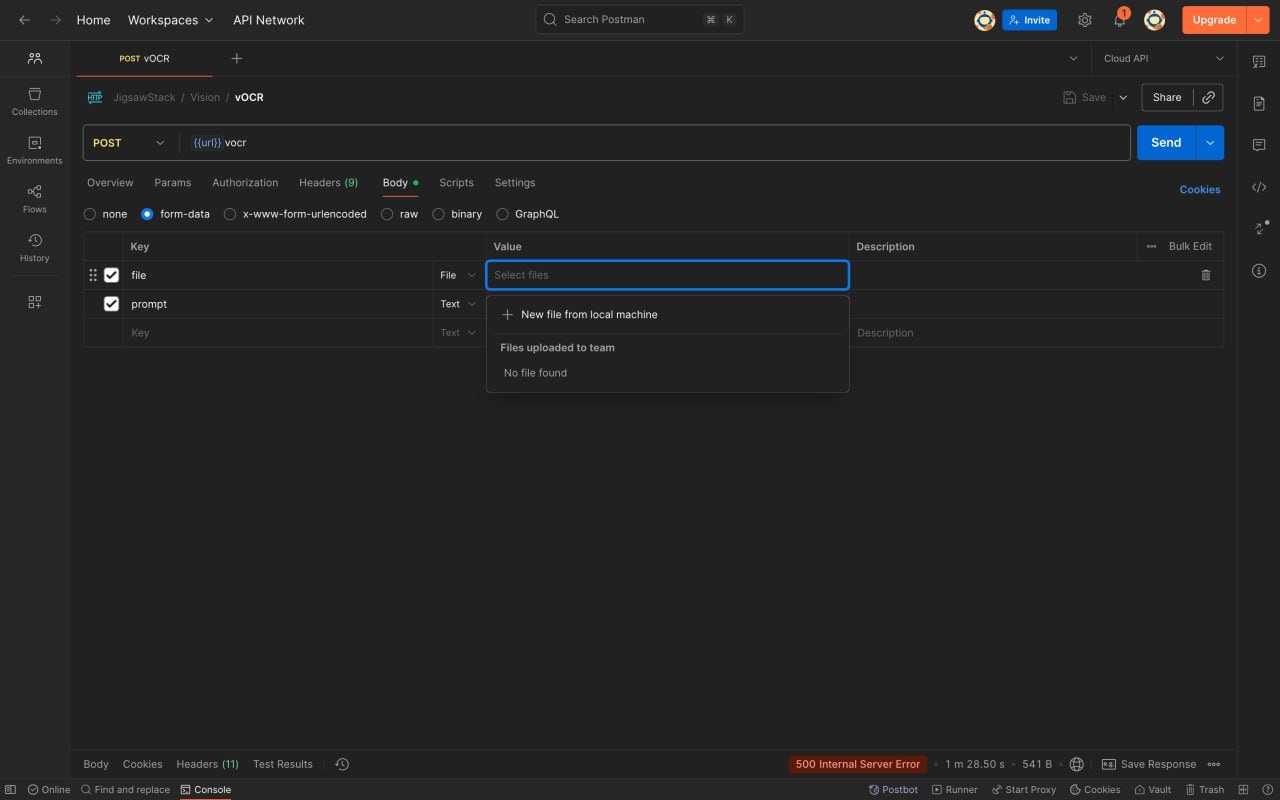Screen dimensions: 1280x800
Task: Open the documentation icon in right sidebar
Action: tap(1259, 103)
